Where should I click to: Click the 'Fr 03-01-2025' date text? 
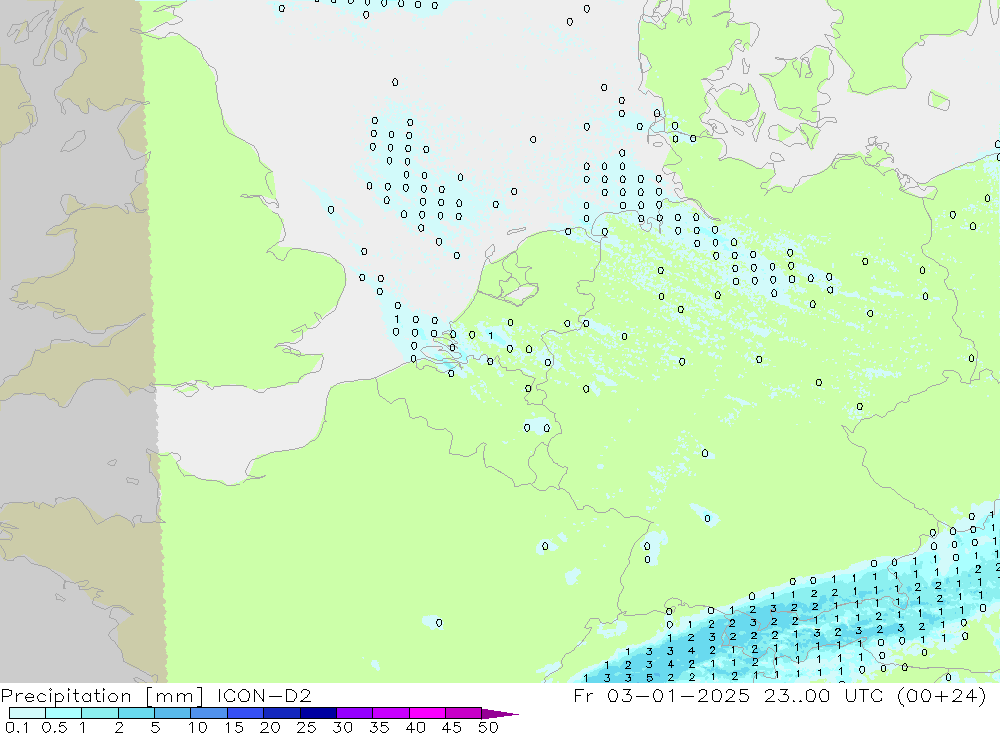661,695
